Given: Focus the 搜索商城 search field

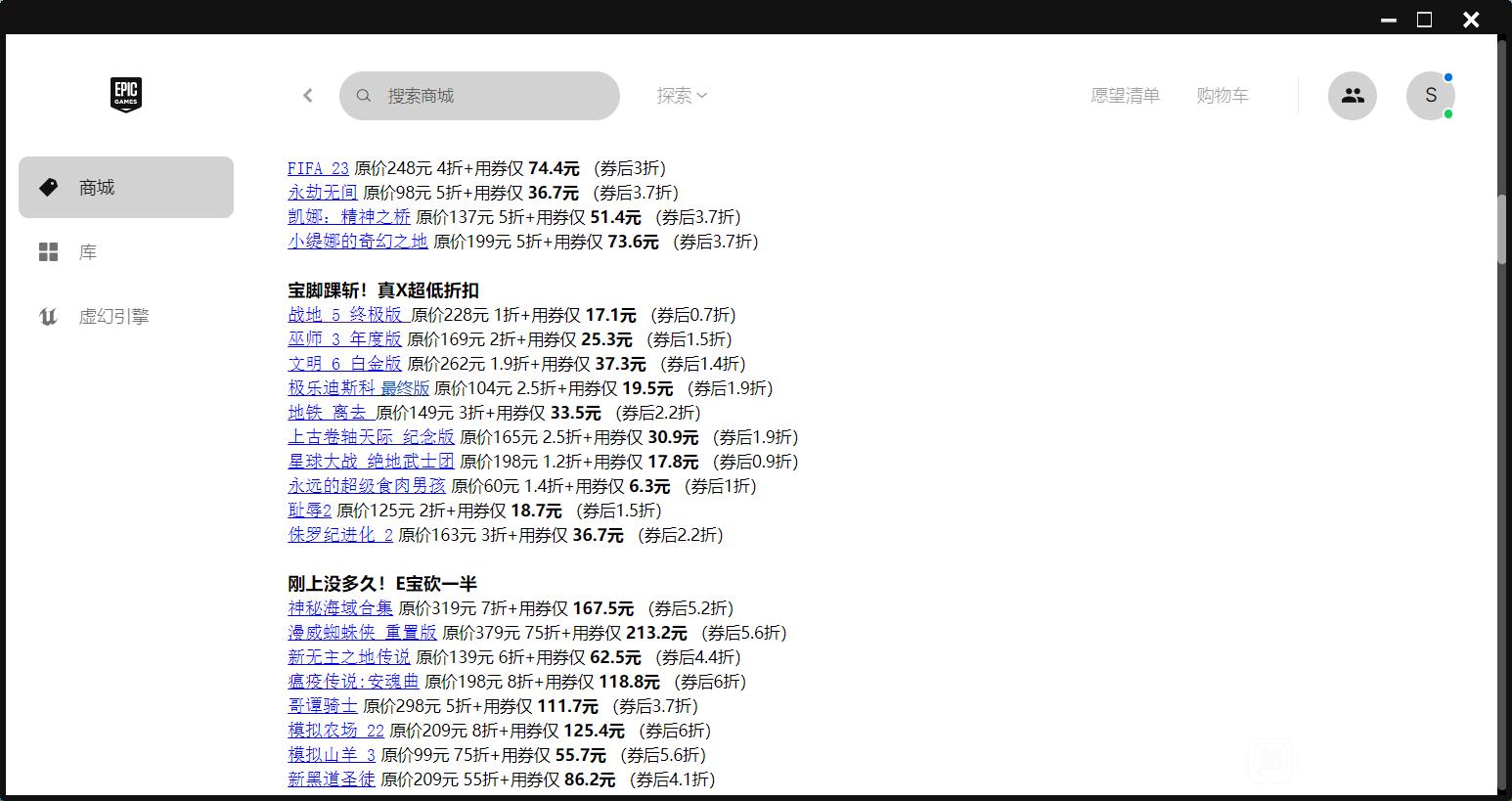Looking at the screenshot, I should (479, 96).
